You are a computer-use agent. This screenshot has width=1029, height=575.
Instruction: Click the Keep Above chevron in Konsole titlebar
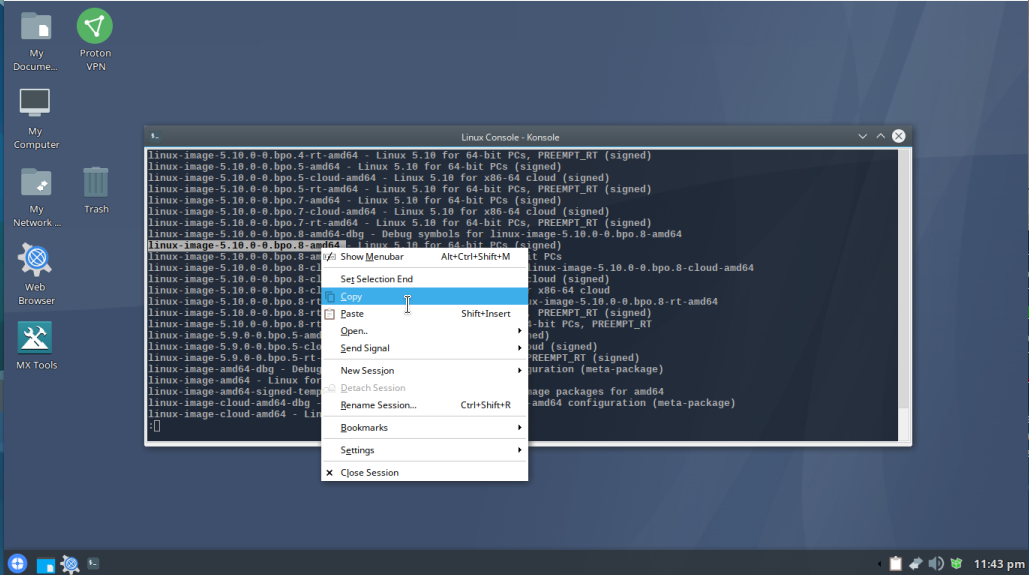tap(881, 137)
